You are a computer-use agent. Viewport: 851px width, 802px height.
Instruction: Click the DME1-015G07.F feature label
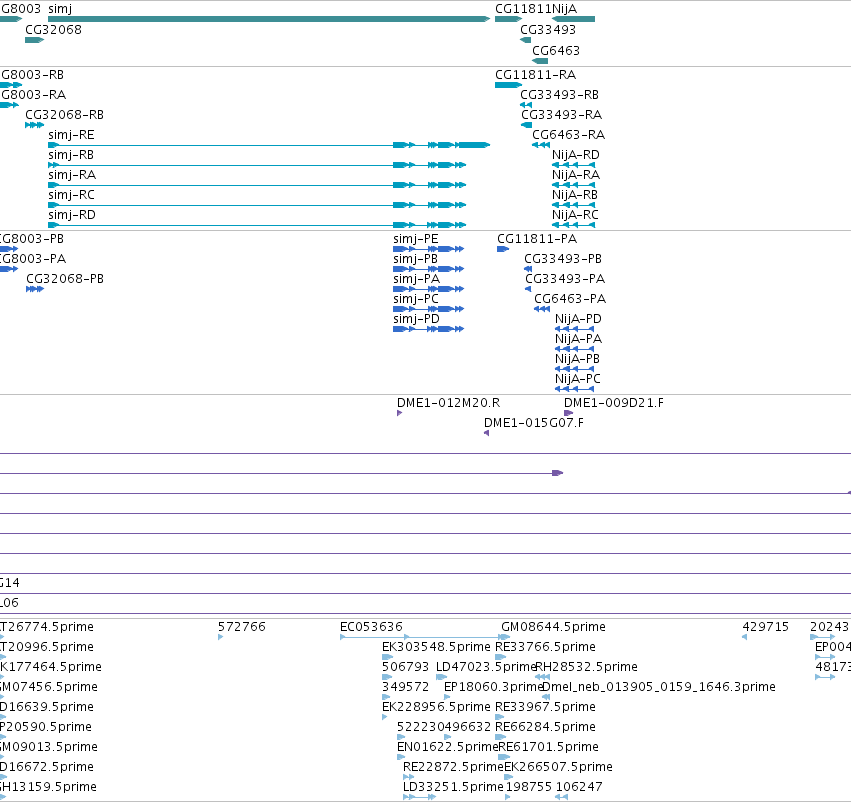534,423
